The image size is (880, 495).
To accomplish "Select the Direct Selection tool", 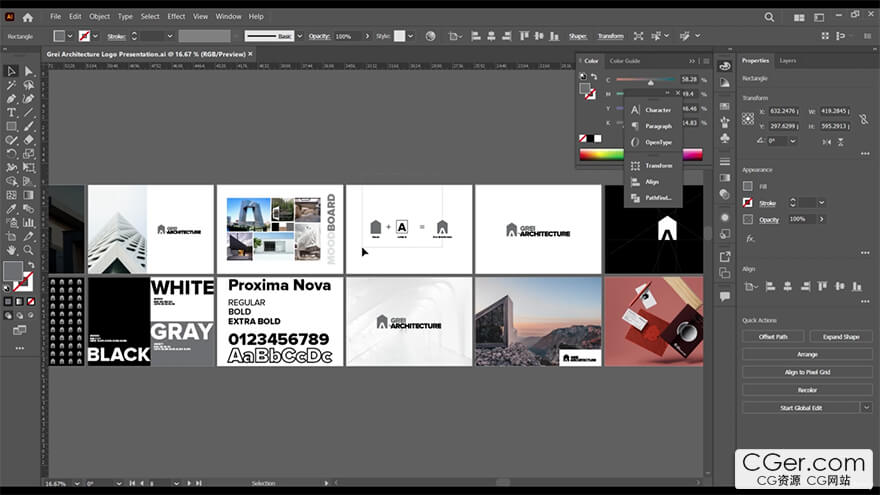I will tap(28, 71).
